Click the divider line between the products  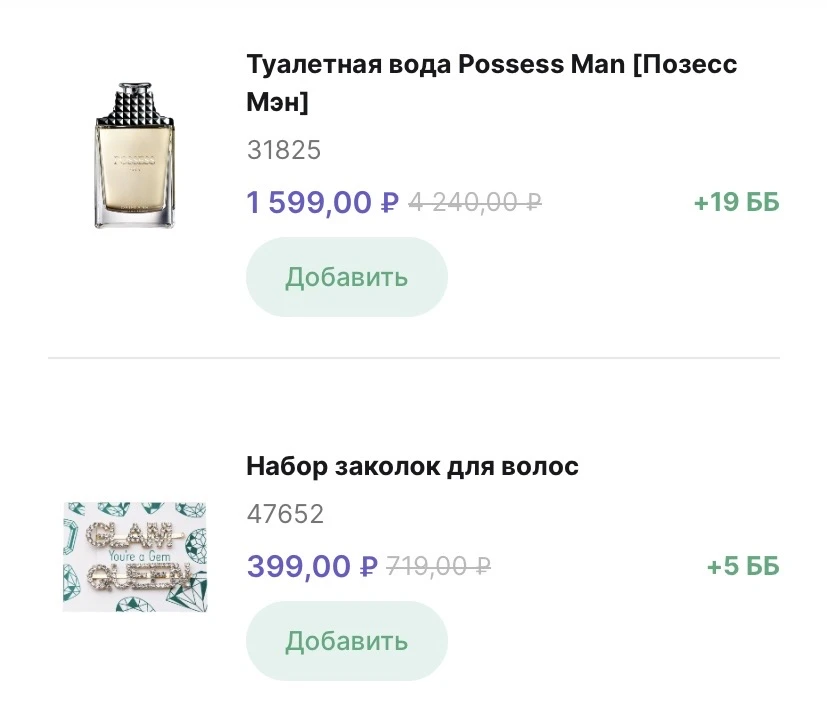(413, 357)
